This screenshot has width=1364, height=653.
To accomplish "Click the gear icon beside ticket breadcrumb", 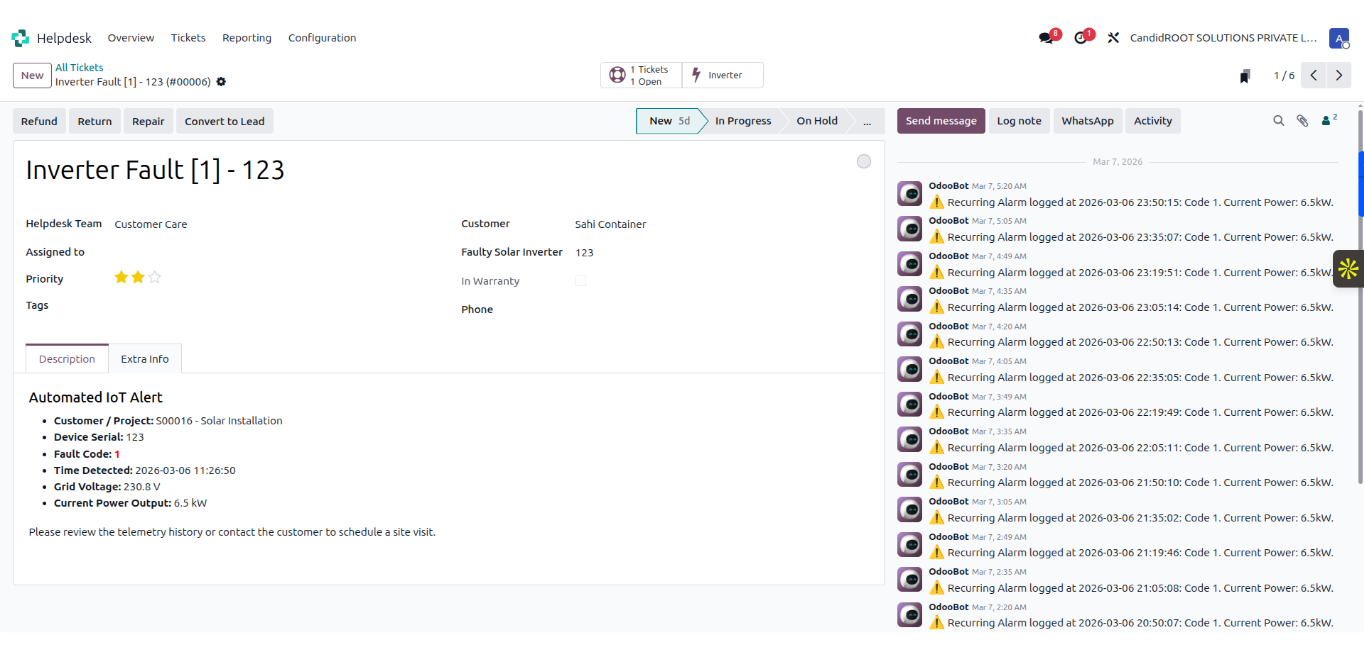I will [221, 82].
